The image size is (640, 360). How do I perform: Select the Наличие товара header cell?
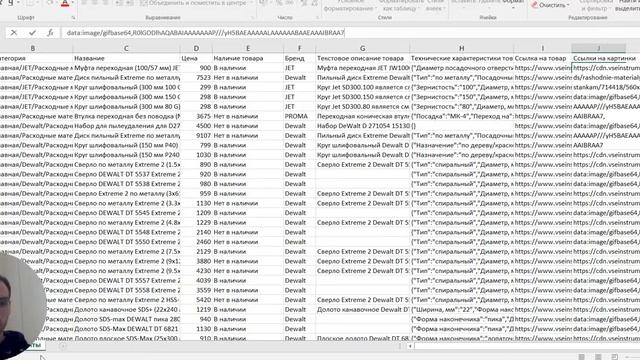248,58
